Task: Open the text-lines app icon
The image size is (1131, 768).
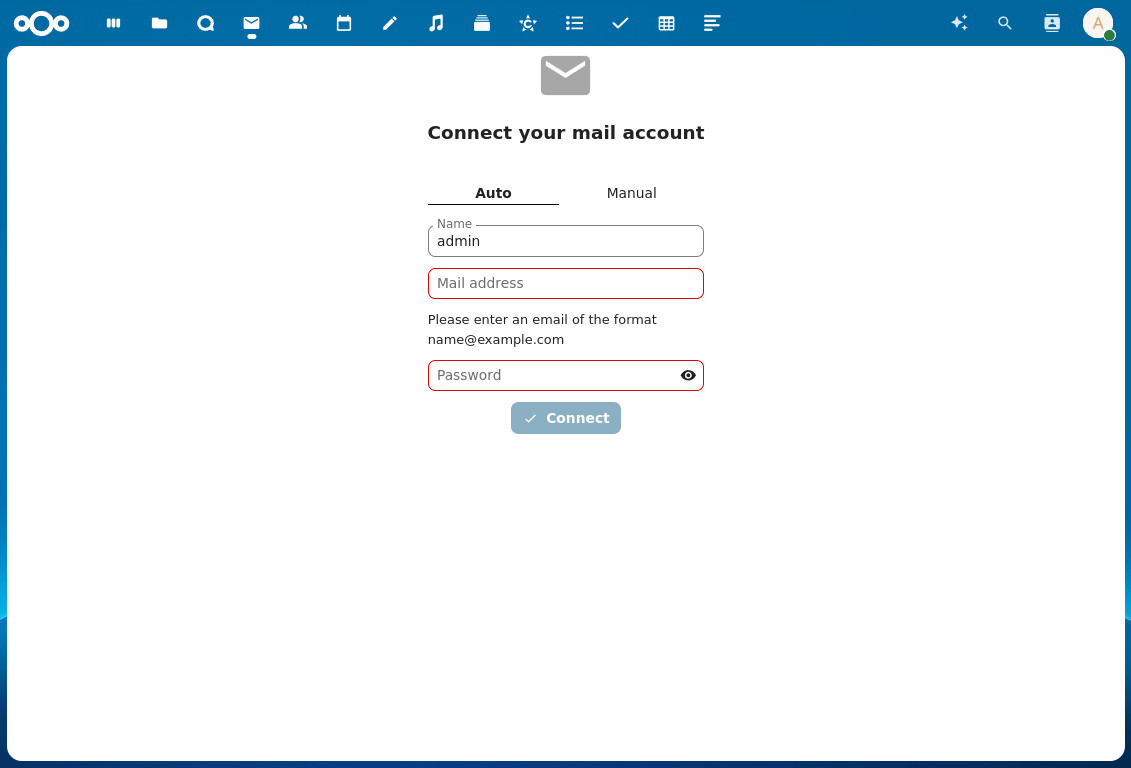Action: tap(712, 23)
